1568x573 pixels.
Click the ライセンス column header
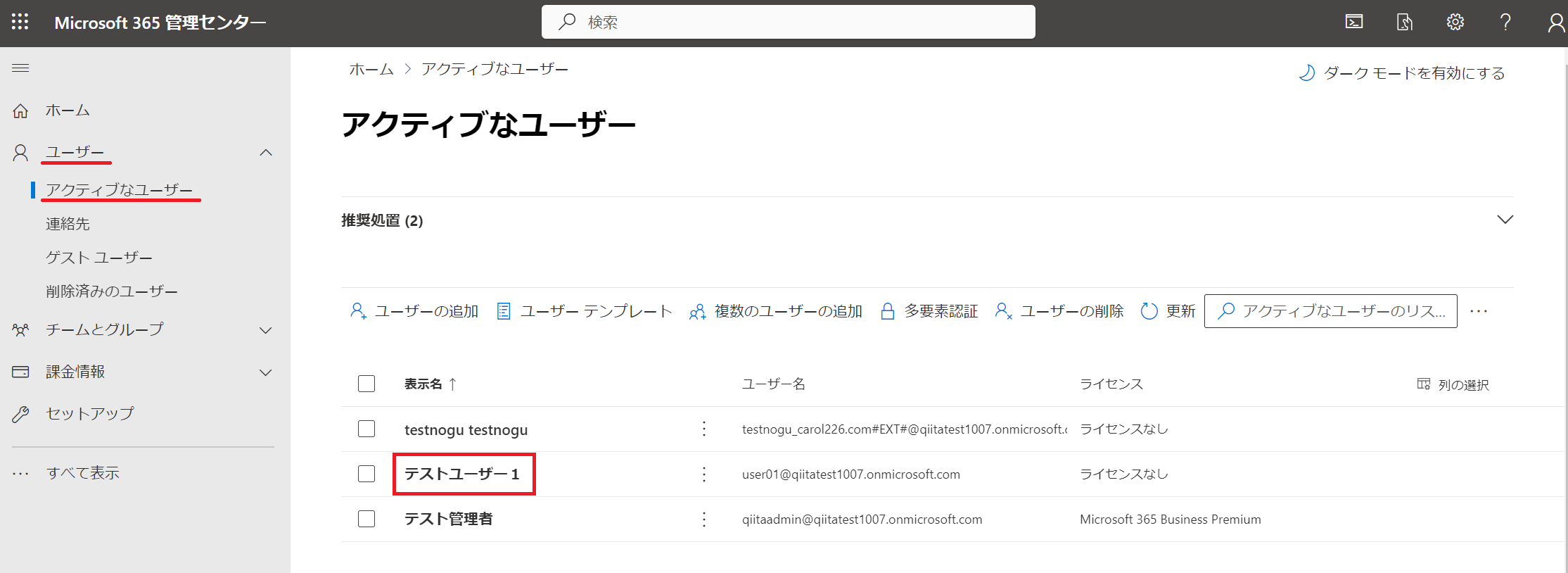(x=1111, y=384)
